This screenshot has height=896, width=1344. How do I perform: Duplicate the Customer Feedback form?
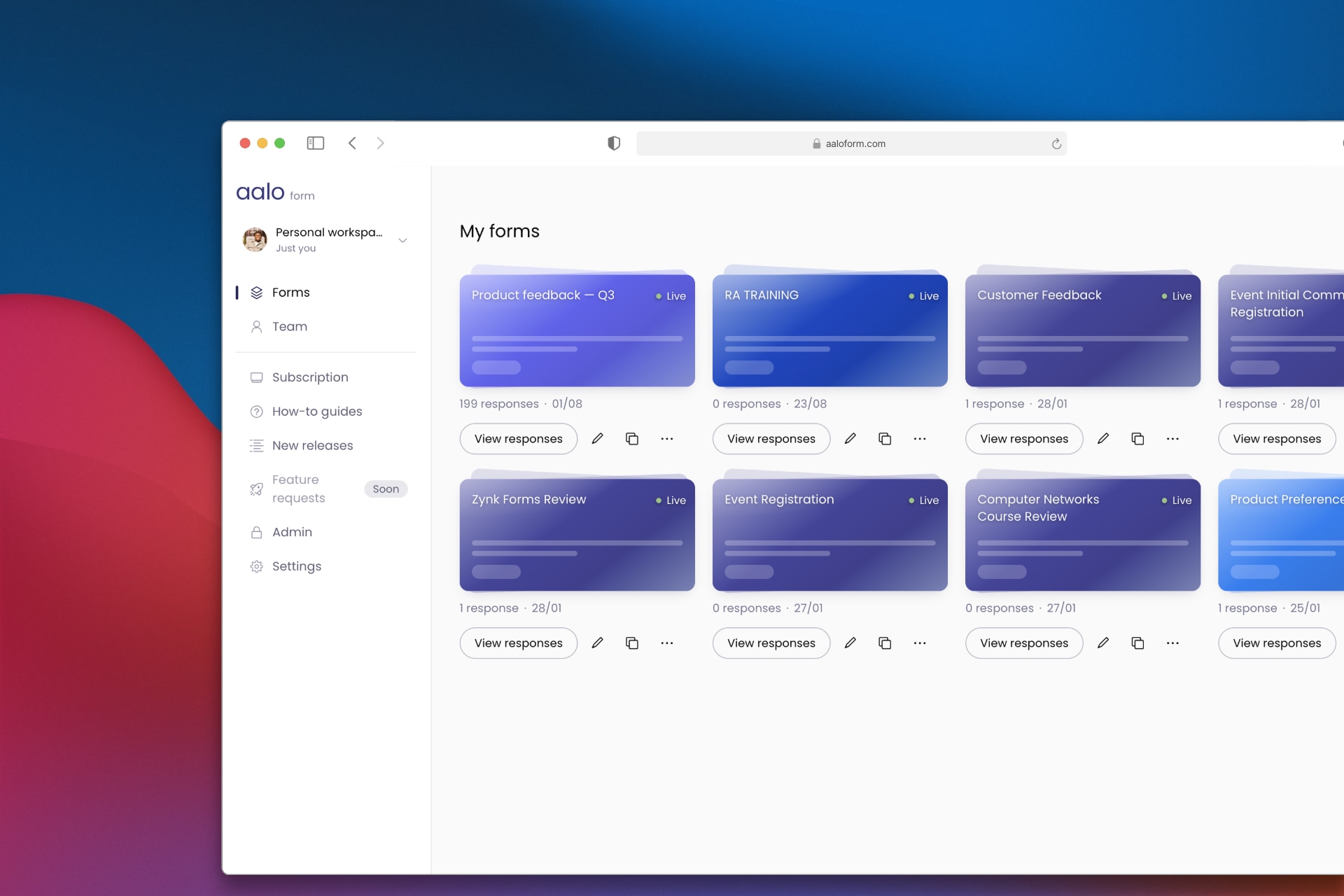click(1137, 439)
